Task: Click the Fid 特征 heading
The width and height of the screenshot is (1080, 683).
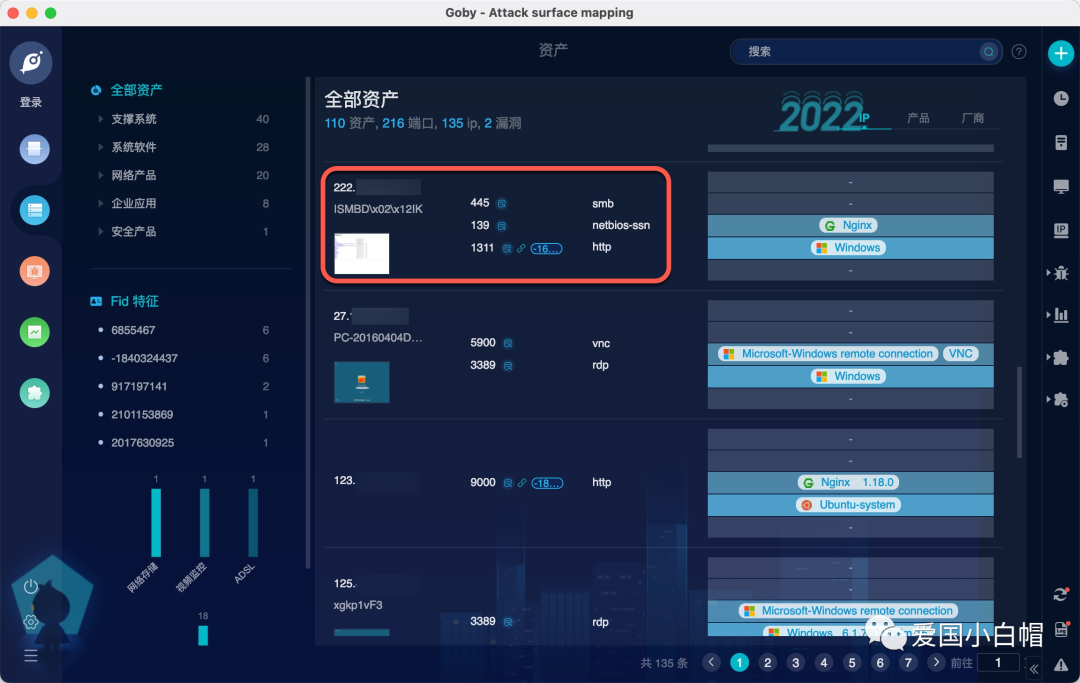Action: pos(134,302)
